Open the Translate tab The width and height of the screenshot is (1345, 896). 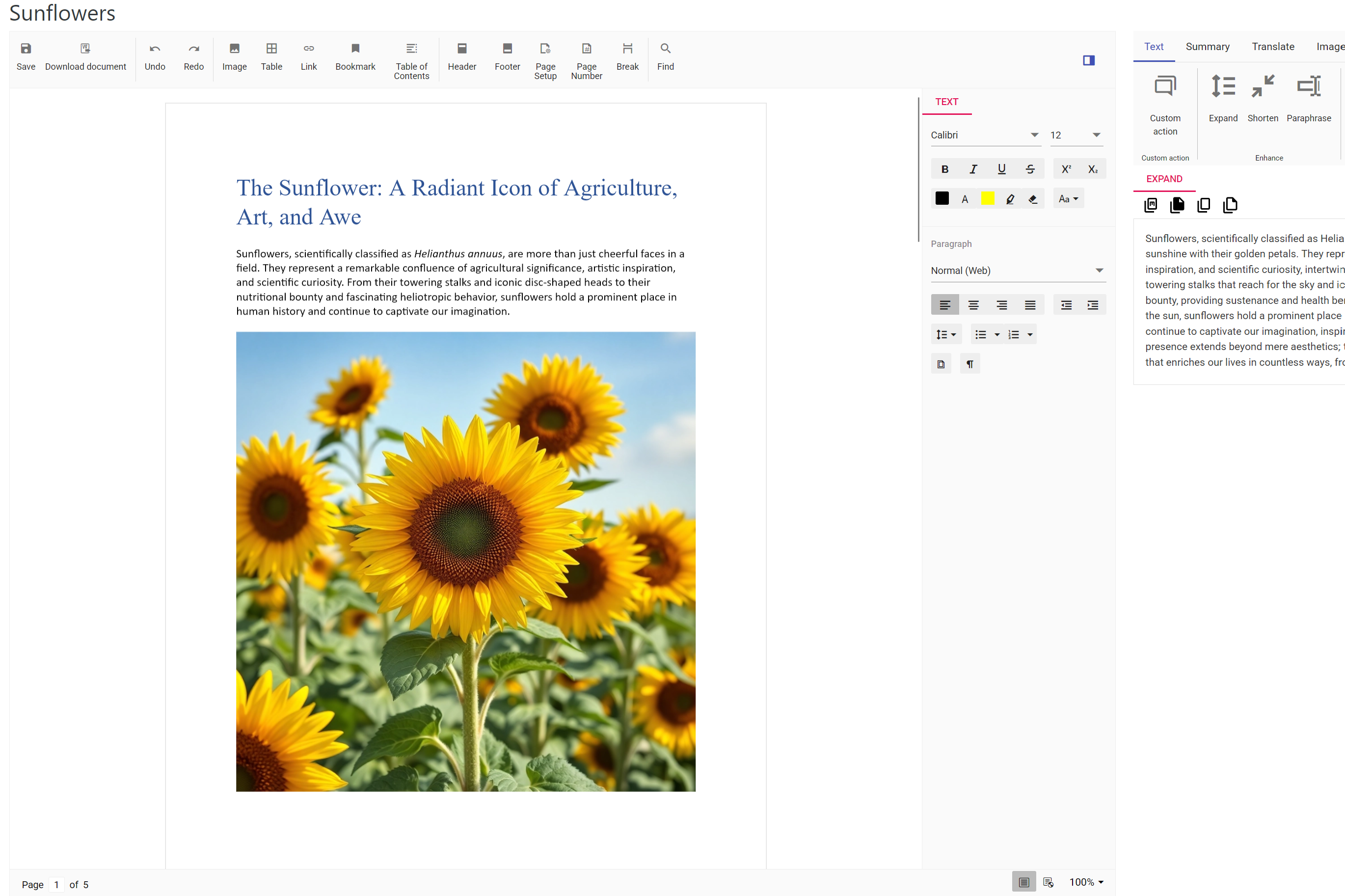tap(1272, 47)
